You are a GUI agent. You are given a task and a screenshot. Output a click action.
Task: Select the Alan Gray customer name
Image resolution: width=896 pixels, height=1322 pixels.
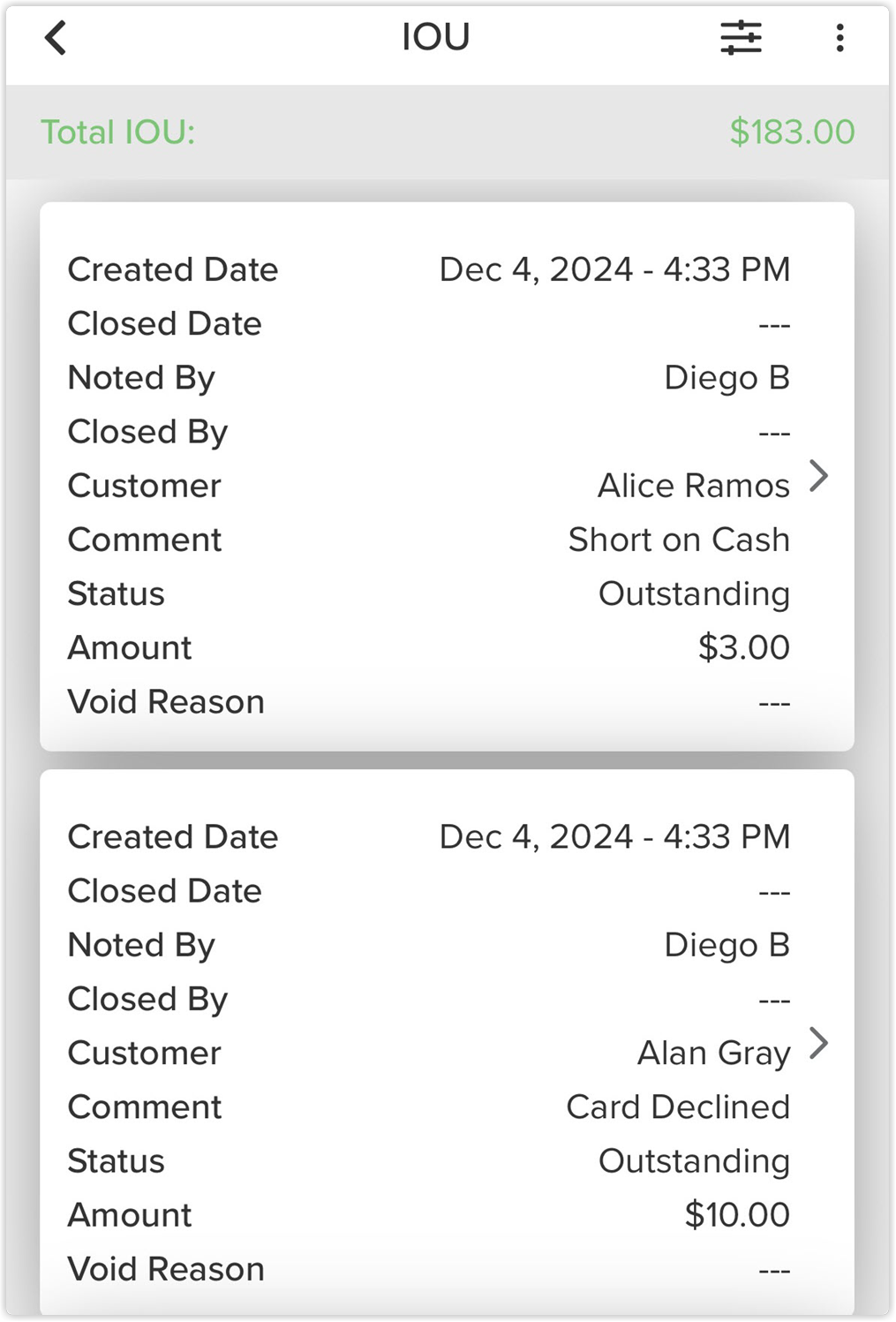(713, 1053)
